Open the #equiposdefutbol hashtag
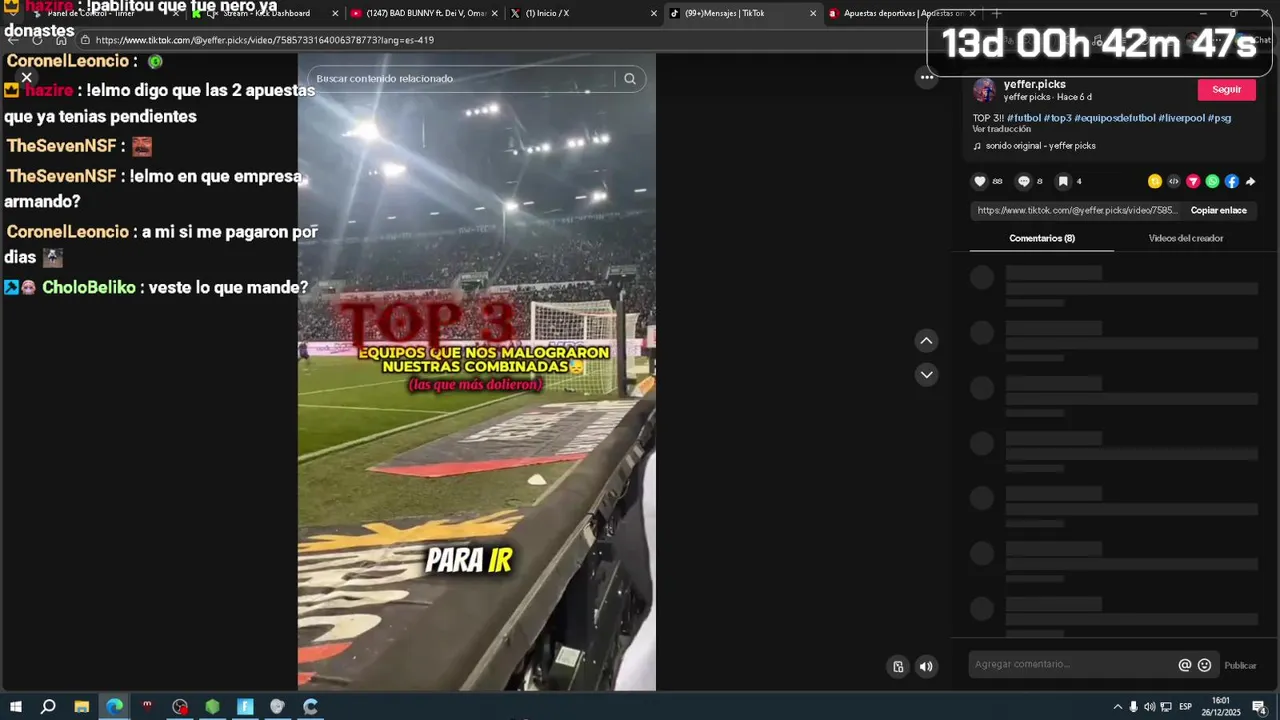Image resolution: width=1280 pixels, height=720 pixels. (x=1115, y=118)
